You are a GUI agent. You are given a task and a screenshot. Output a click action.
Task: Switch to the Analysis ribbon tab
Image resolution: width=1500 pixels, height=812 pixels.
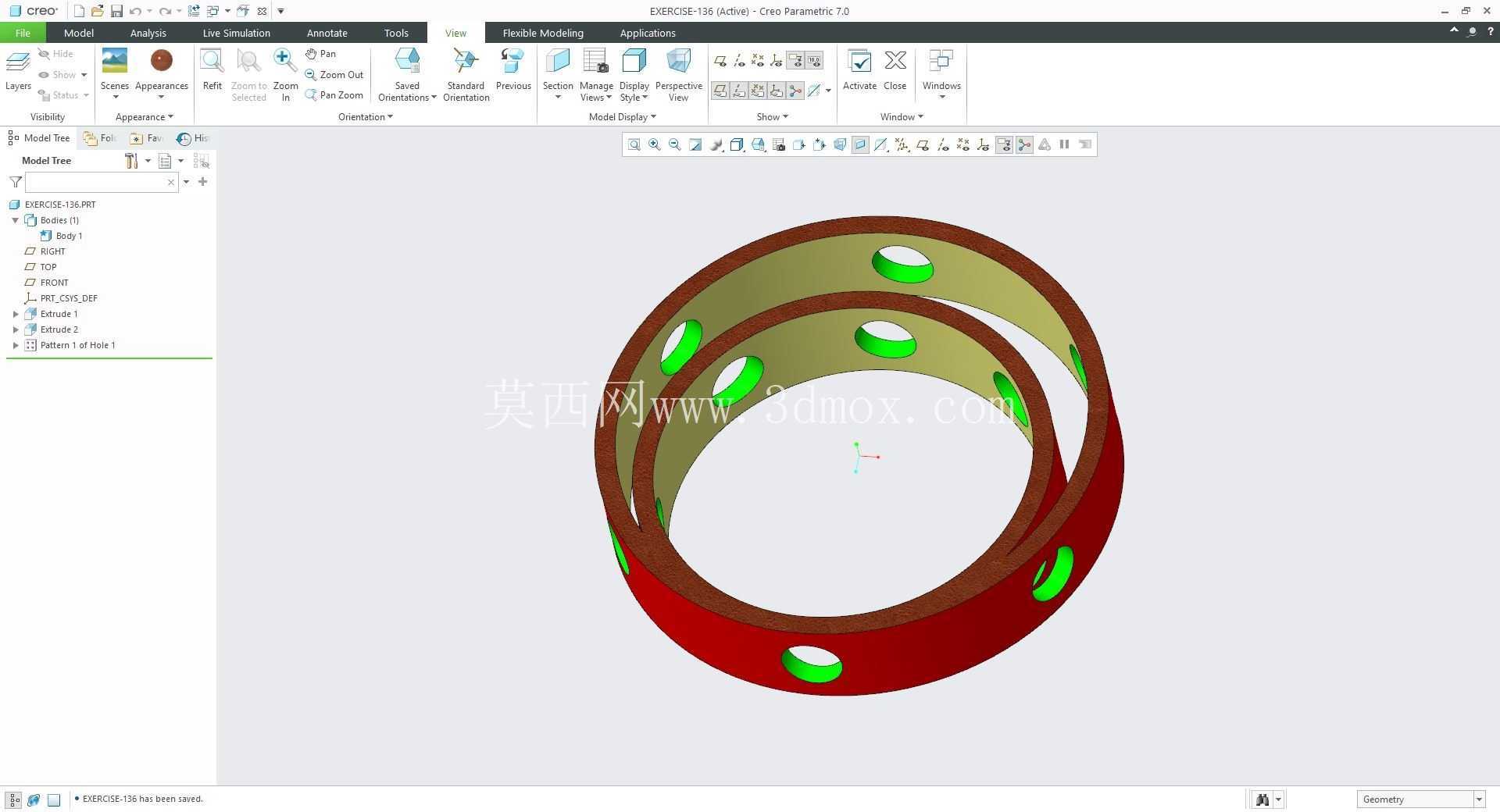tap(148, 33)
